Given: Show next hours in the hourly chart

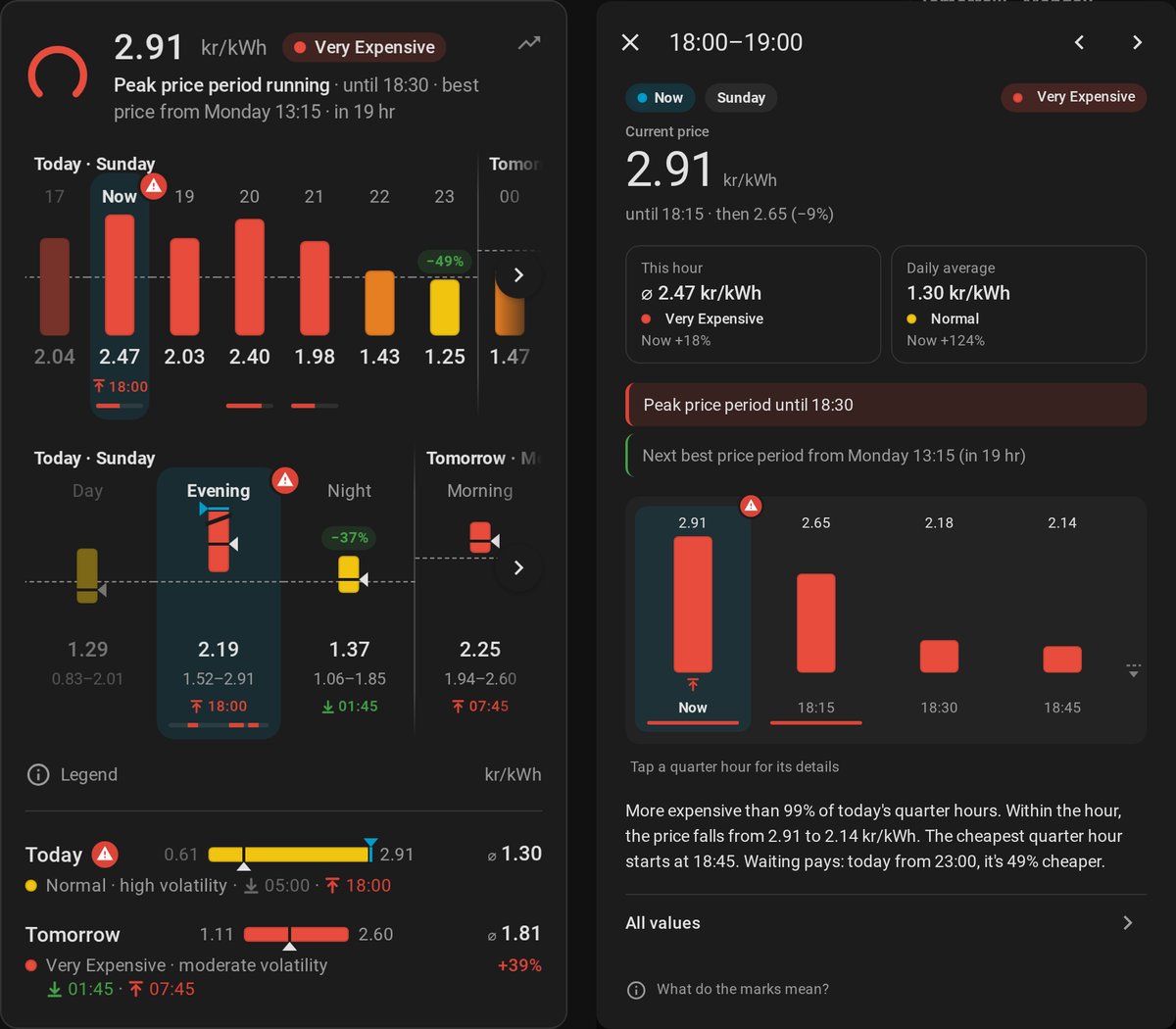Looking at the screenshot, I should tap(518, 275).
